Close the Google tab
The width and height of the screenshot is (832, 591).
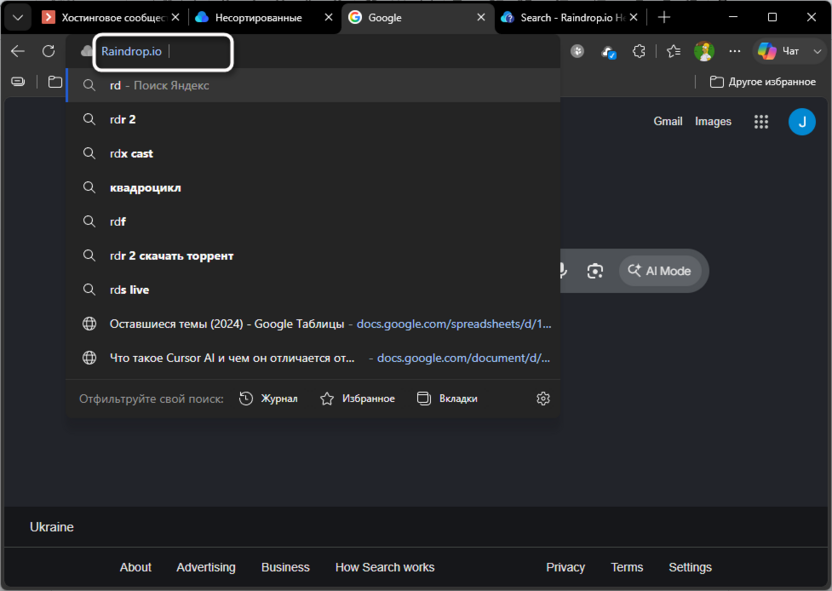[x=481, y=18]
